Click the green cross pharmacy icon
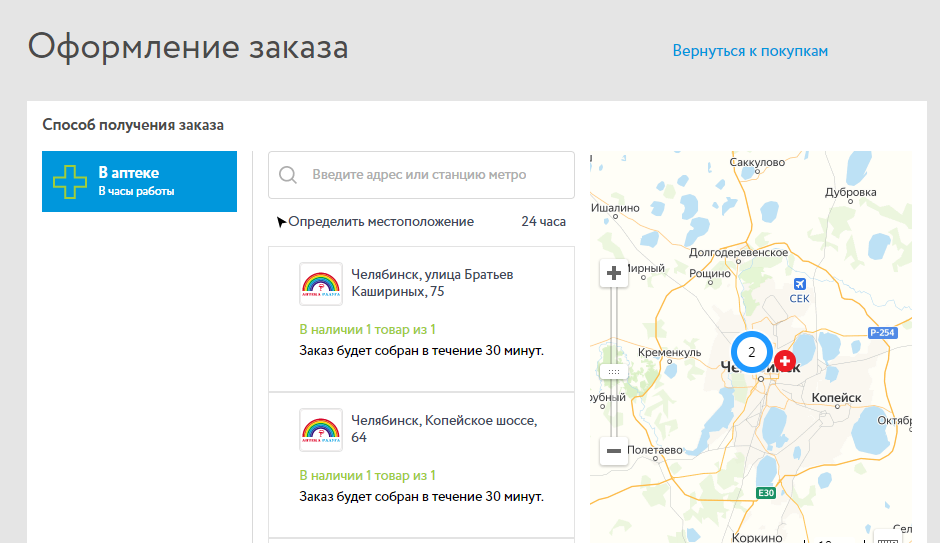Screen dimensions: 940x543 pyautogui.click(x=70, y=182)
